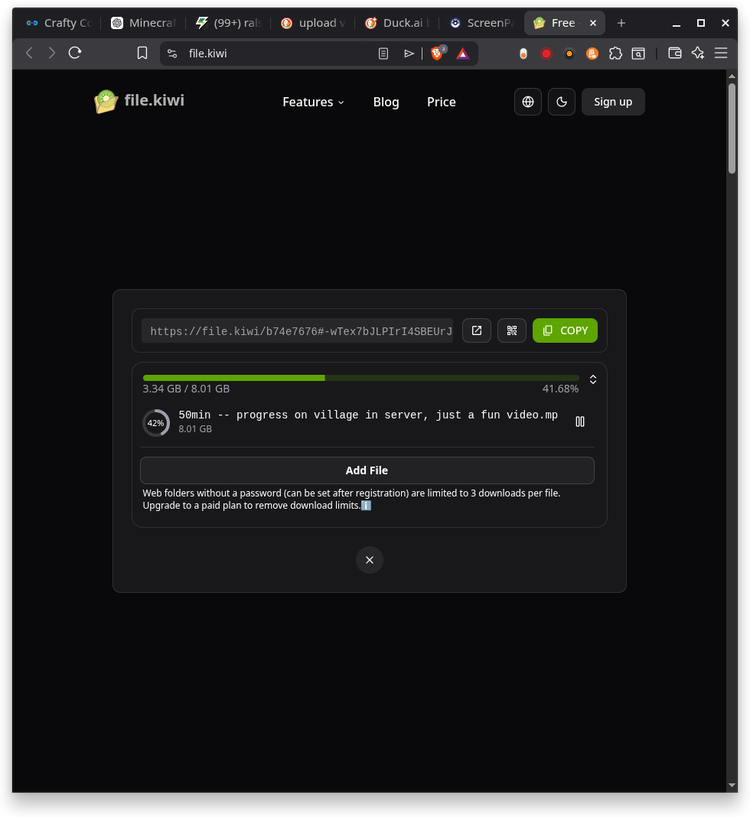The width and height of the screenshot is (750, 817).
Task: Click the 3.34 GB / 8.01 GB text
Action: (186, 389)
